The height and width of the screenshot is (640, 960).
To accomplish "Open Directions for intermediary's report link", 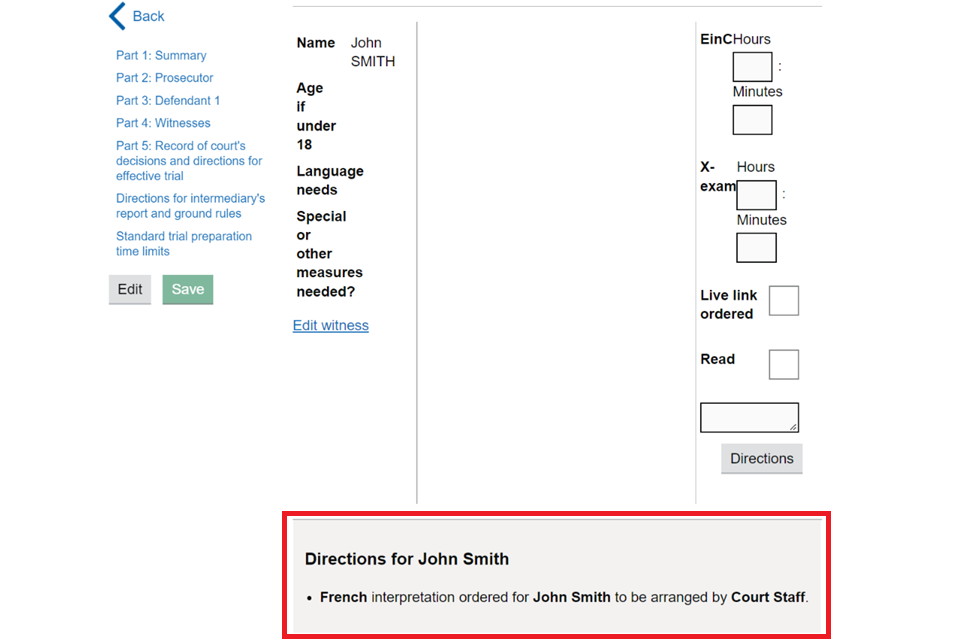I will pos(190,206).
